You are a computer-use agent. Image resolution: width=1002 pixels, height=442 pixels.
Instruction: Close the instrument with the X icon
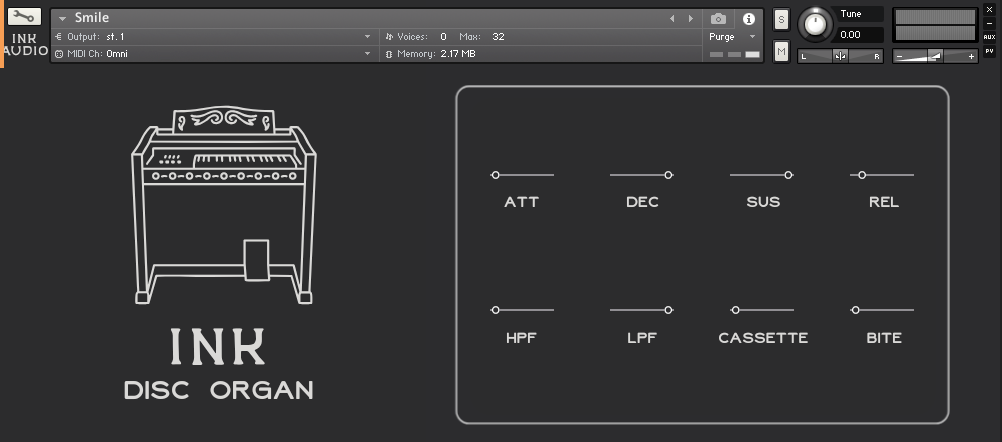click(989, 9)
